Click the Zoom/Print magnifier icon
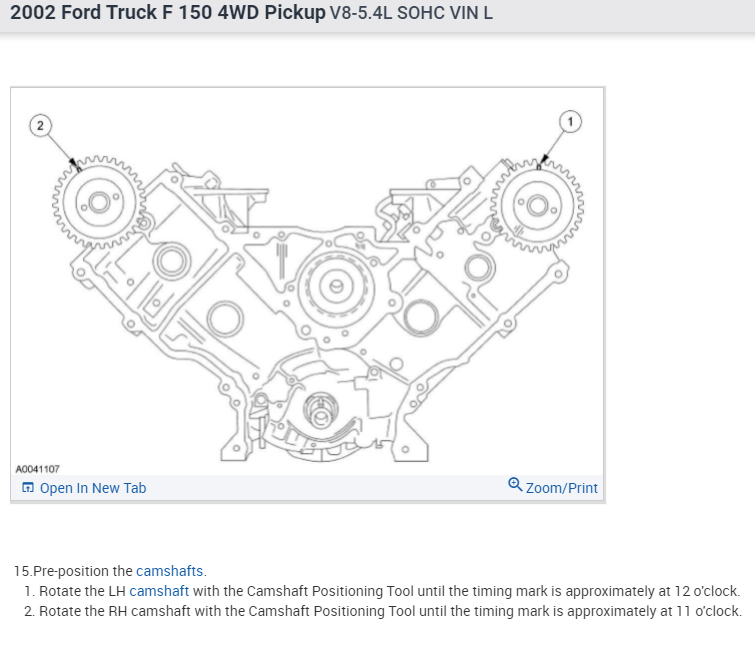 click(515, 485)
